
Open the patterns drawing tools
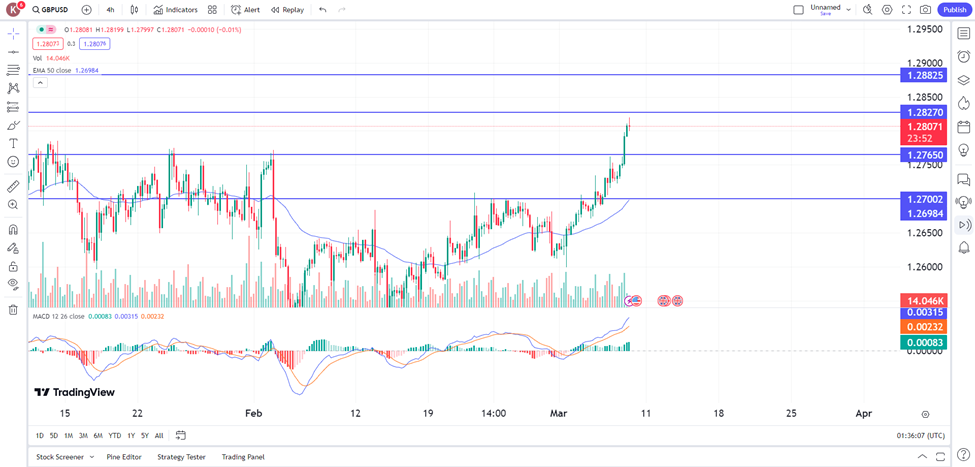[x=13, y=88]
